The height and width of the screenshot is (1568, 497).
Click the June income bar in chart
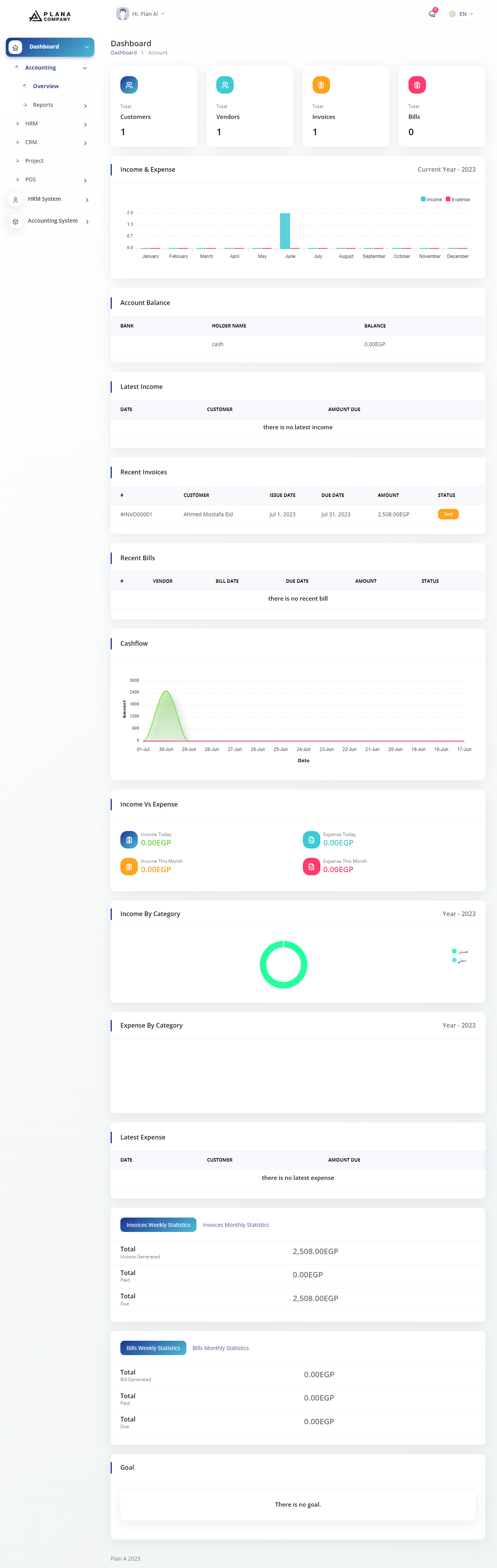(x=285, y=231)
